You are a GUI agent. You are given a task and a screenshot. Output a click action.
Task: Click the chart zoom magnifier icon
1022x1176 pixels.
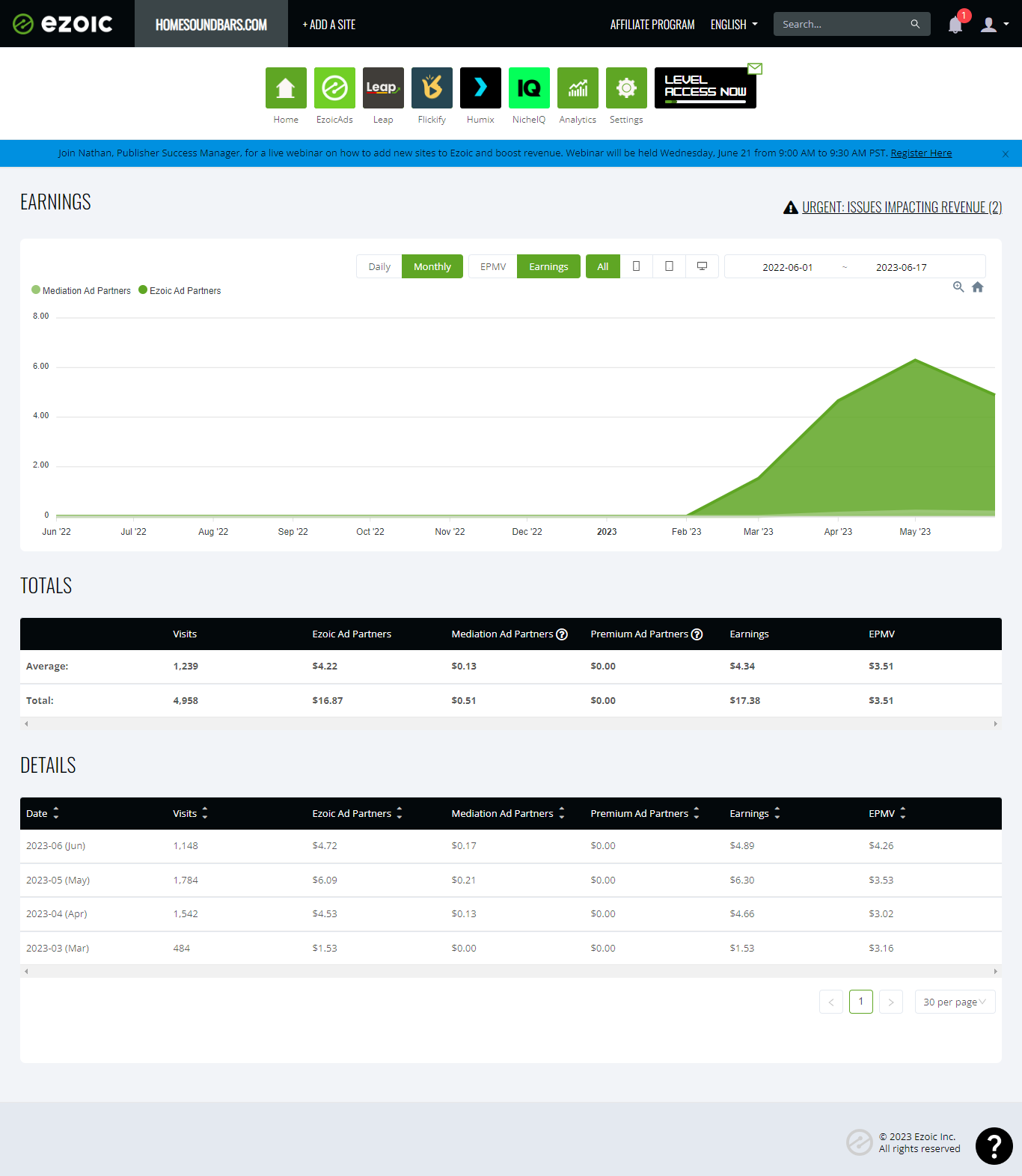coord(958,287)
